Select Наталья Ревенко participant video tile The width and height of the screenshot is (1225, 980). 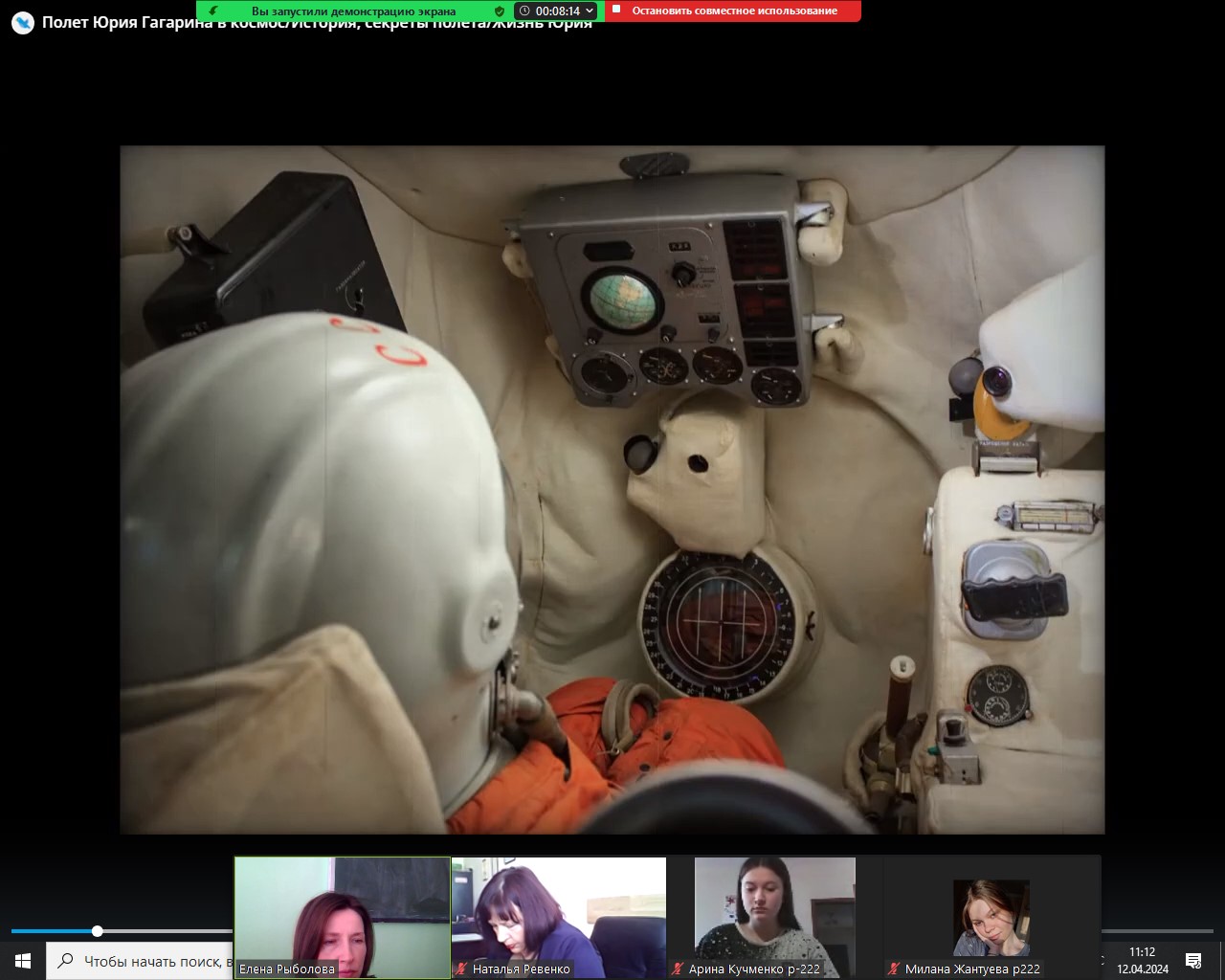coord(559,917)
